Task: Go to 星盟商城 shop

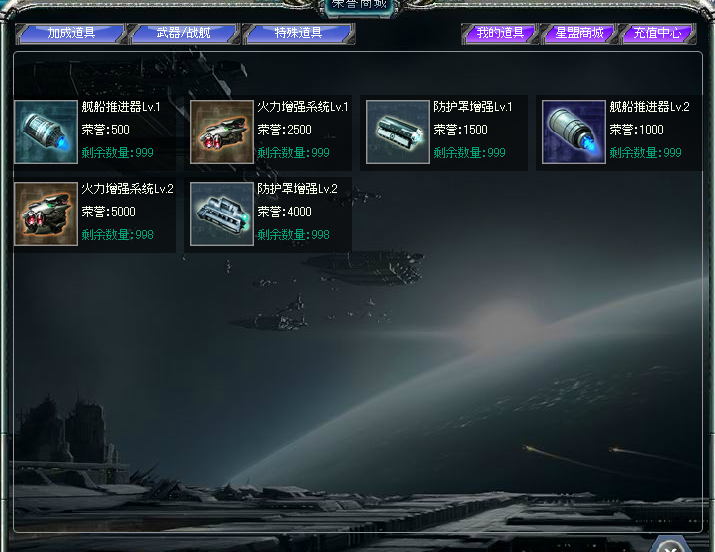Action: [579, 33]
